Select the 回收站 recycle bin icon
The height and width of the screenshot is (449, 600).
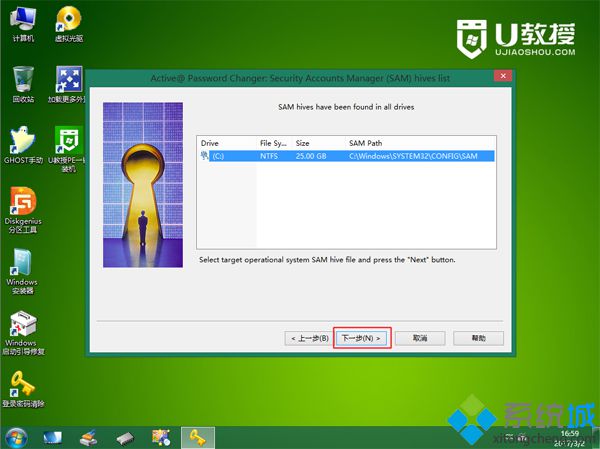tap(23, 84)
